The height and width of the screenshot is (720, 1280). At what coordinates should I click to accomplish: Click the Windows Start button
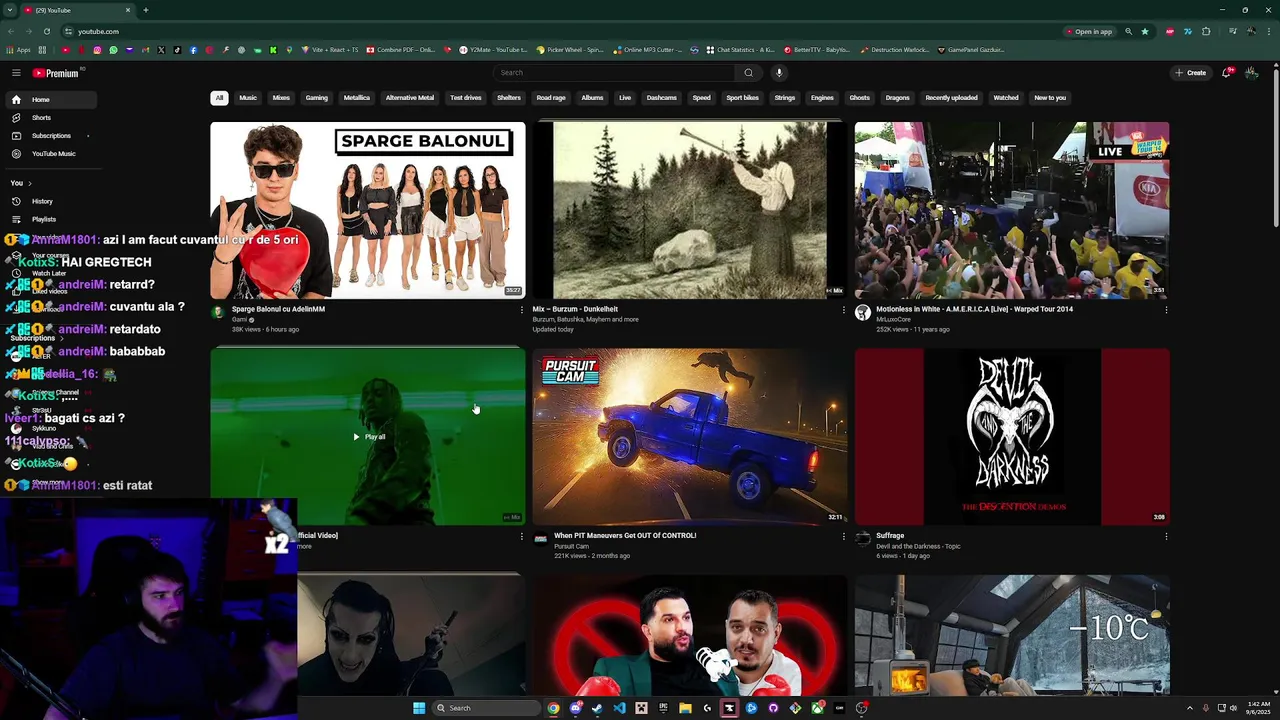419,708
